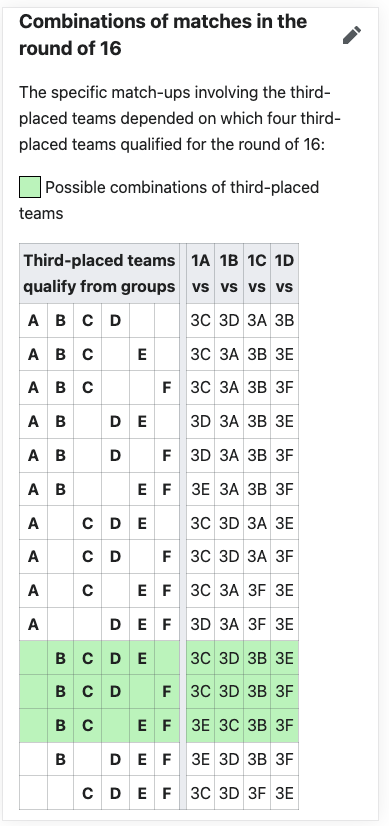Click highlighted 3F cell in B C D F row
This screenshot has width=389, height=826.
click(285, 692)
